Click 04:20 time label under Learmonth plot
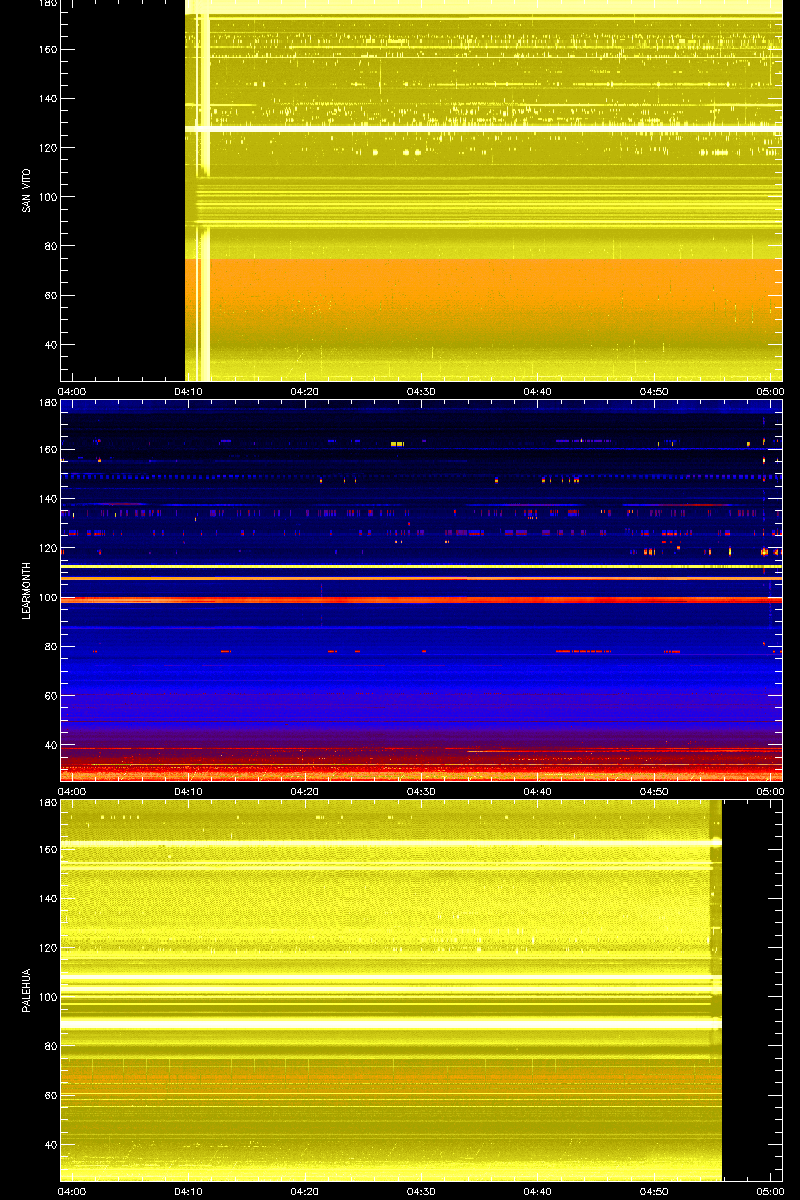Screen dimensions: 800x1200 tap(305, 791)
